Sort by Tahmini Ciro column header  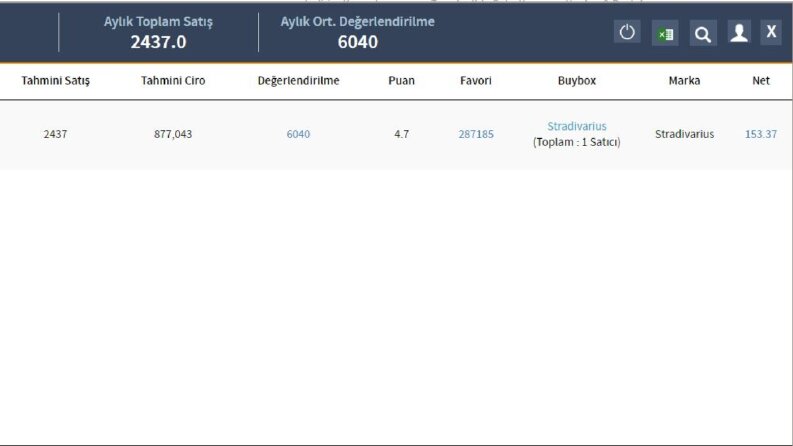click(173, 80)
